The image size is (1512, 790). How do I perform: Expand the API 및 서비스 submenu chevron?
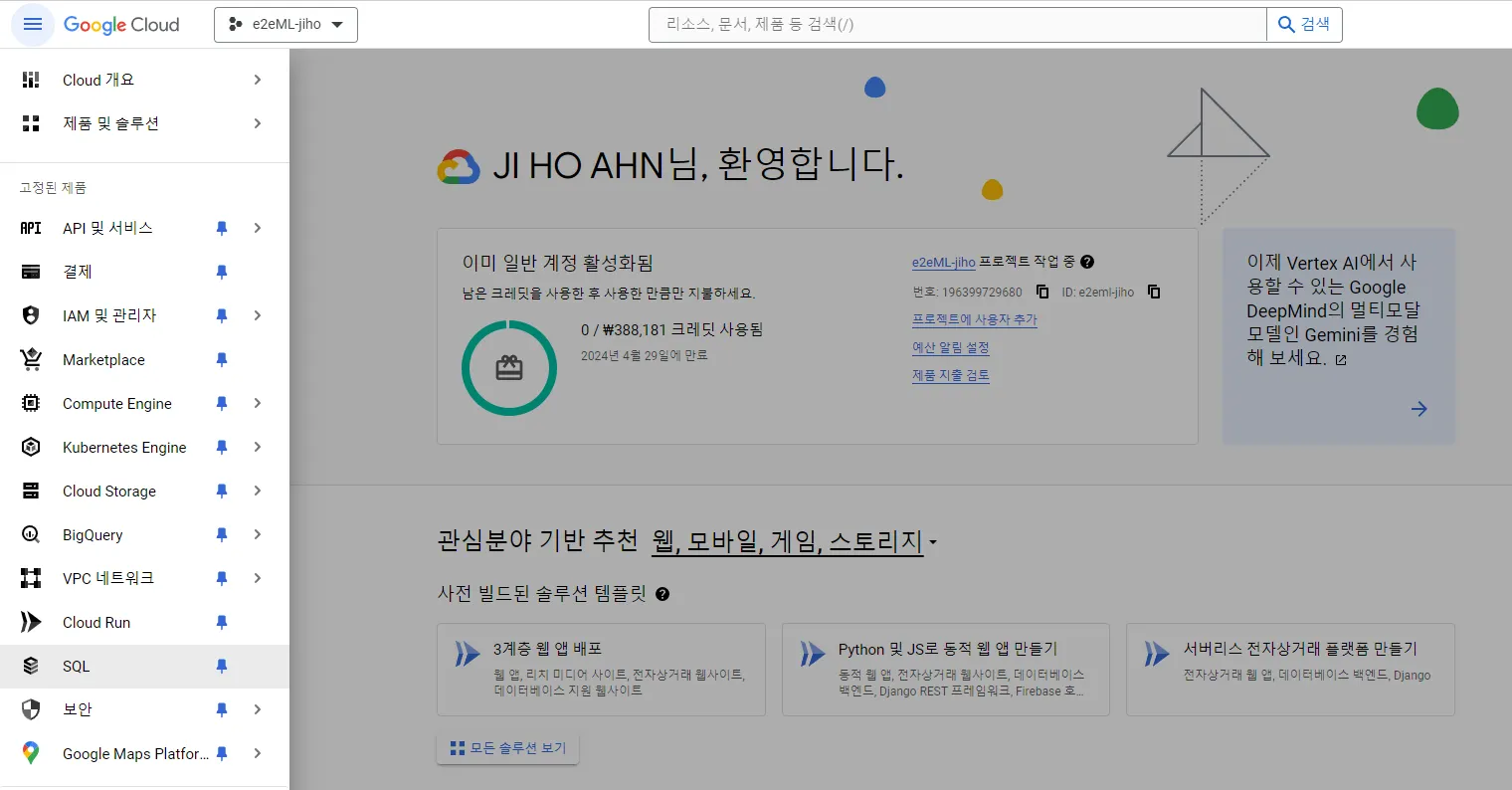coord(258,228)
